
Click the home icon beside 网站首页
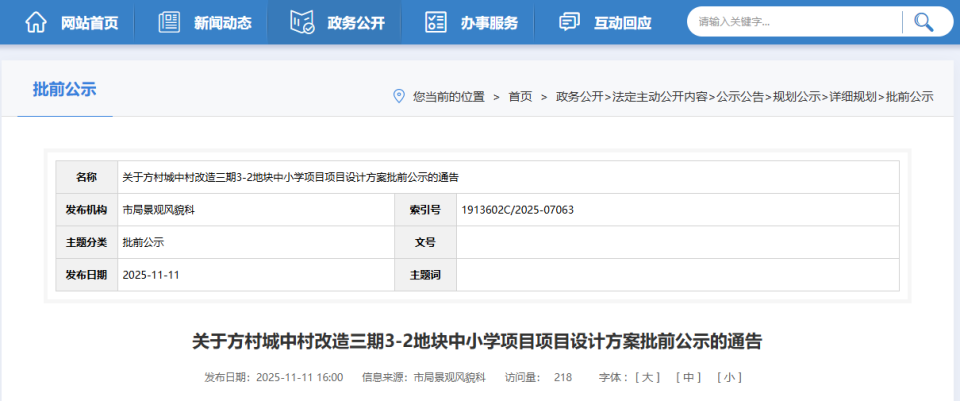coord(36,23)
